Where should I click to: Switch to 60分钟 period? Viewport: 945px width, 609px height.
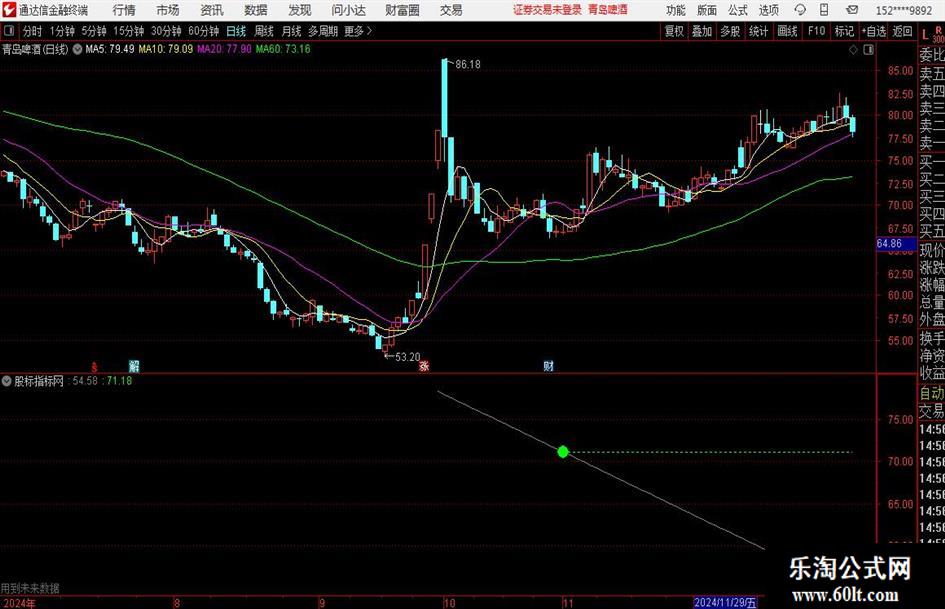(203, 31)
